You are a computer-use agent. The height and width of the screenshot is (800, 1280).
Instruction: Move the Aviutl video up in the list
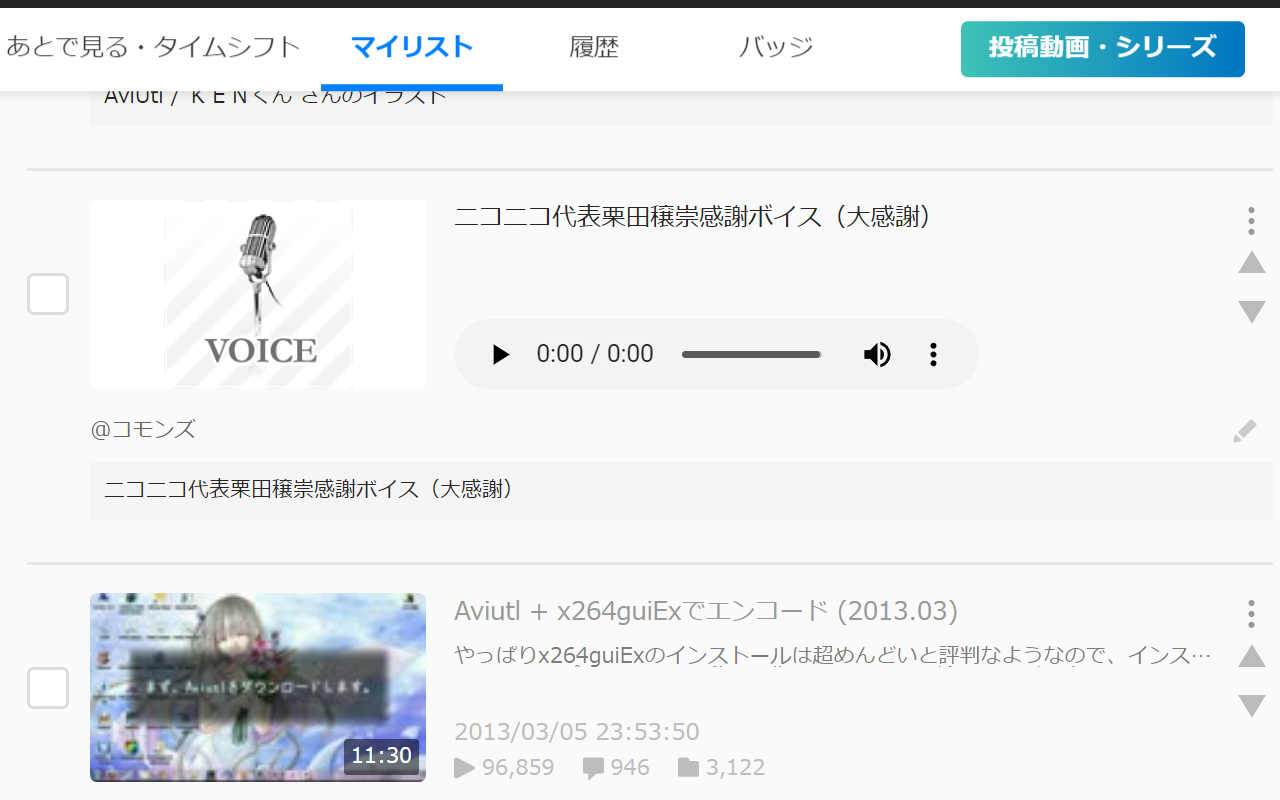(x=1251, y=657)
